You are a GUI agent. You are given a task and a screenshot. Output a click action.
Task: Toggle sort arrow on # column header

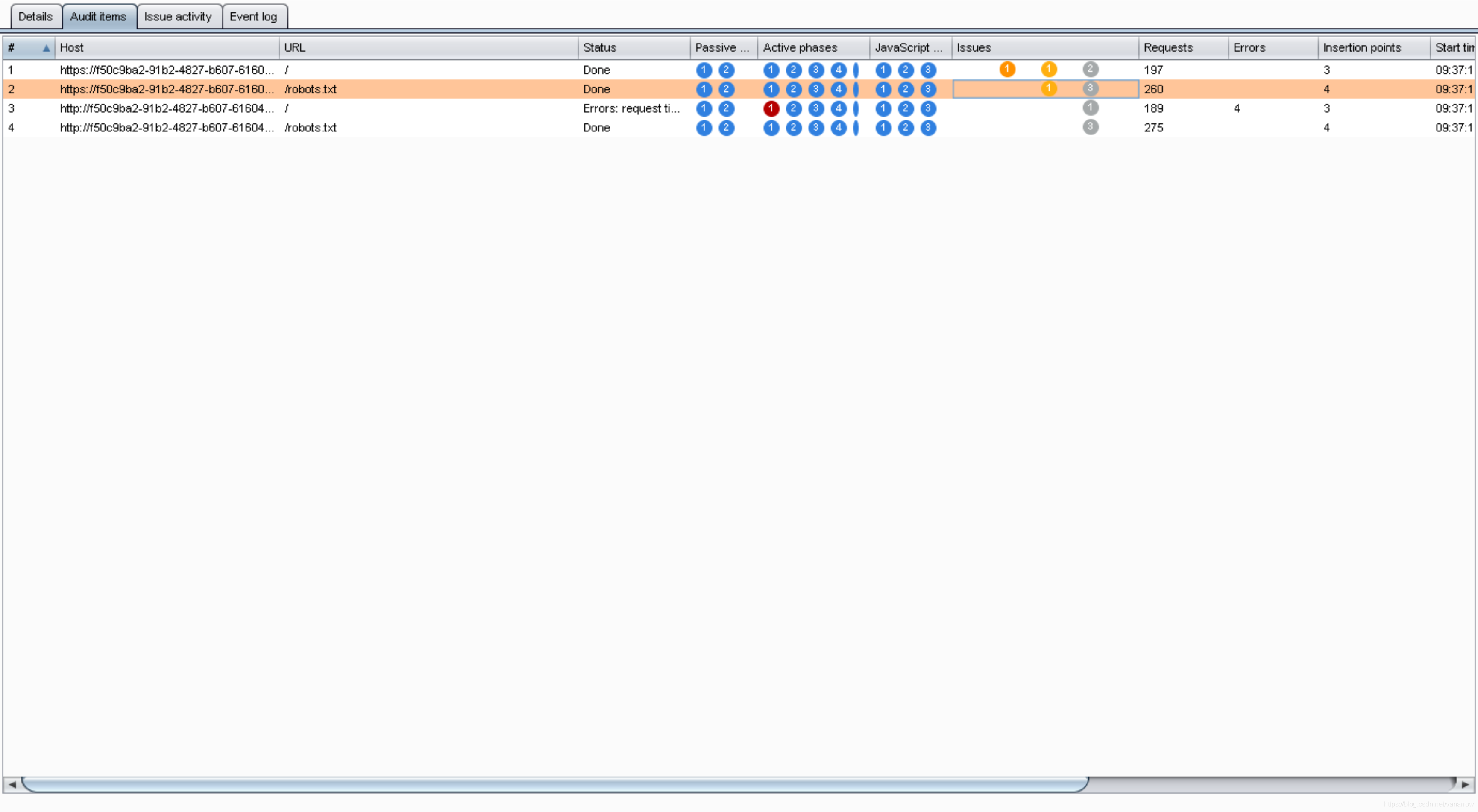46,48
